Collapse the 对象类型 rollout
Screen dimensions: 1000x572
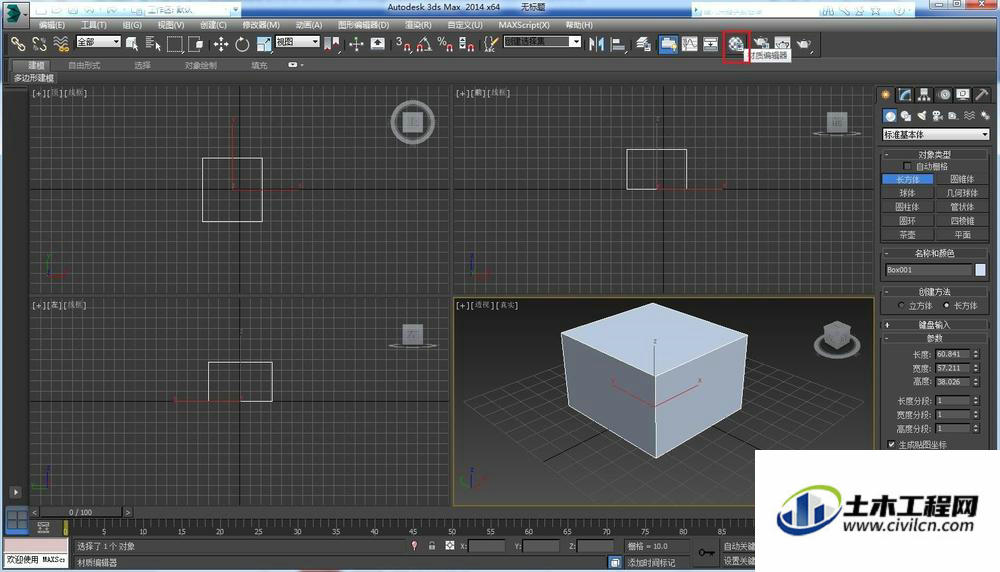tap(935, 154)
